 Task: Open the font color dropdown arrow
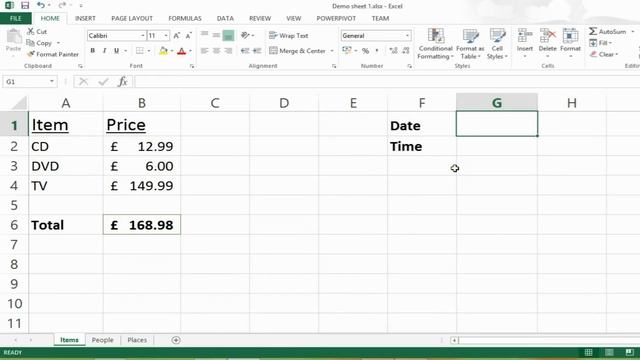pos(190,51)
